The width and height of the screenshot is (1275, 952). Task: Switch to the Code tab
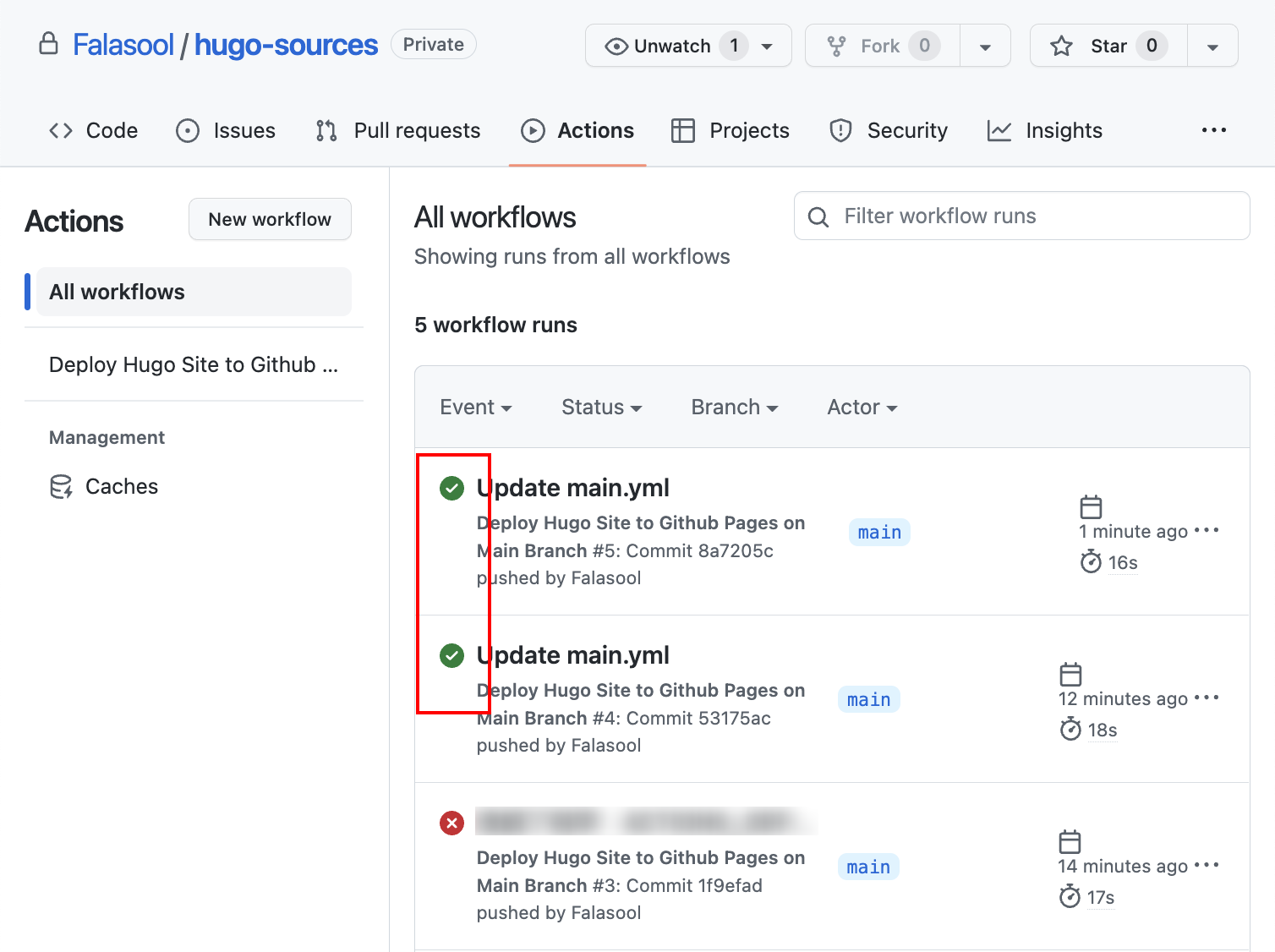point(93,130)
